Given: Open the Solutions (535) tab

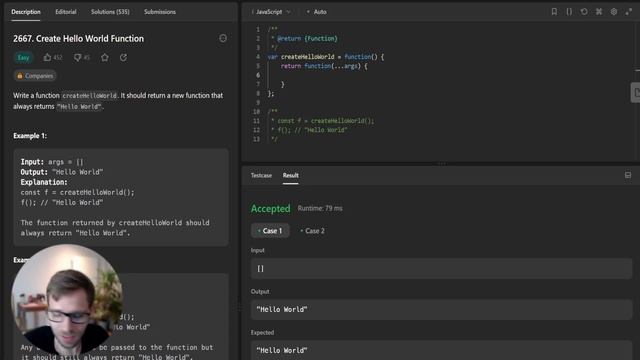Looking at the screenshot, I should [110, 12].
